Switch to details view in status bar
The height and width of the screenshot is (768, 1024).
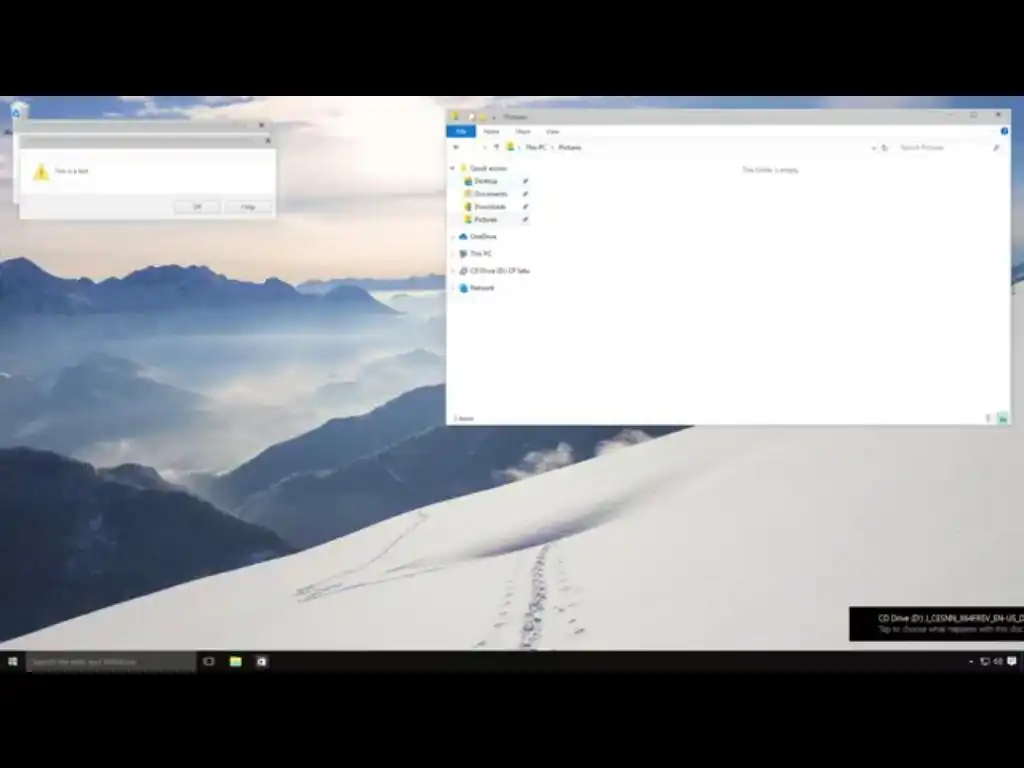pyautogui.click(x=988, y=419)
